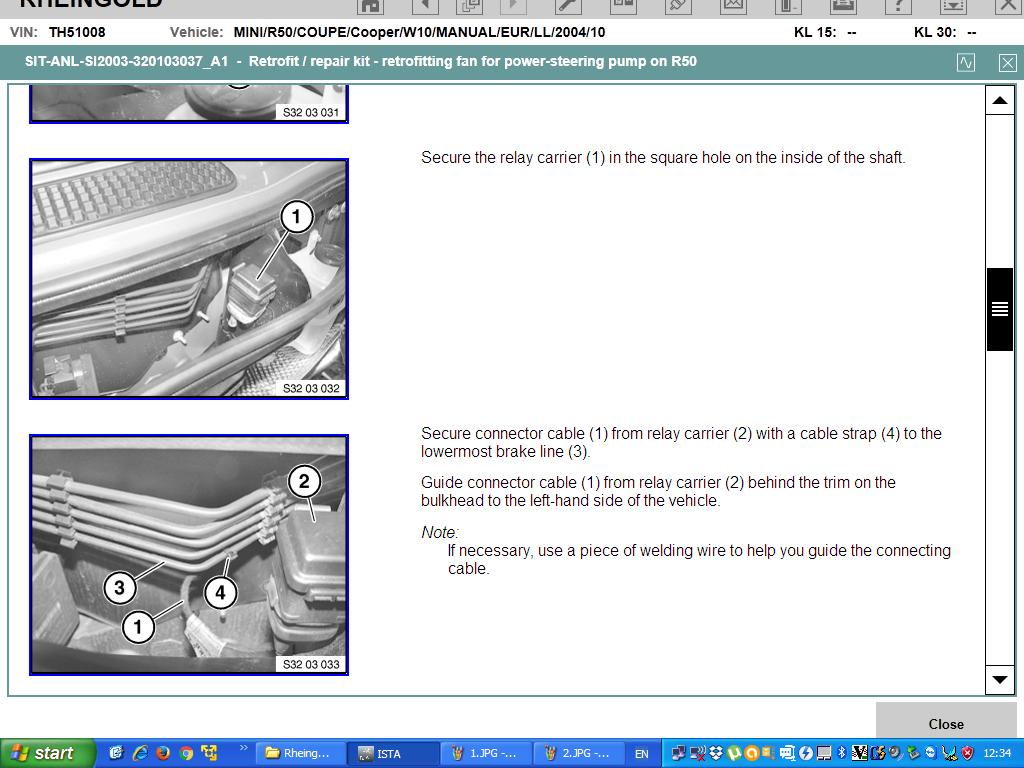Click the scroll down arrow button

[1000, 680]
